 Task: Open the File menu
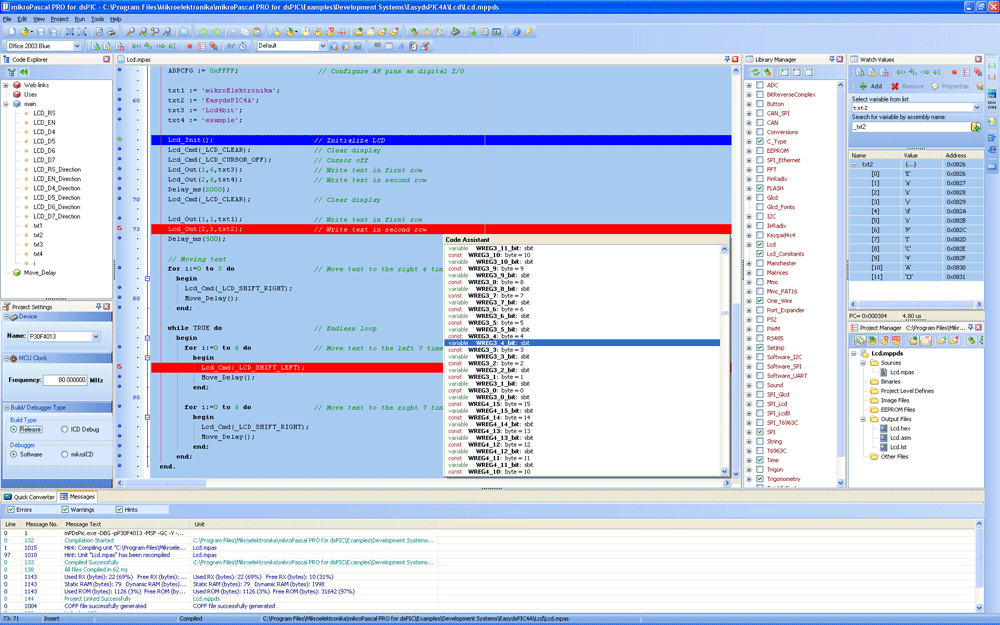[x=7, y=19]
